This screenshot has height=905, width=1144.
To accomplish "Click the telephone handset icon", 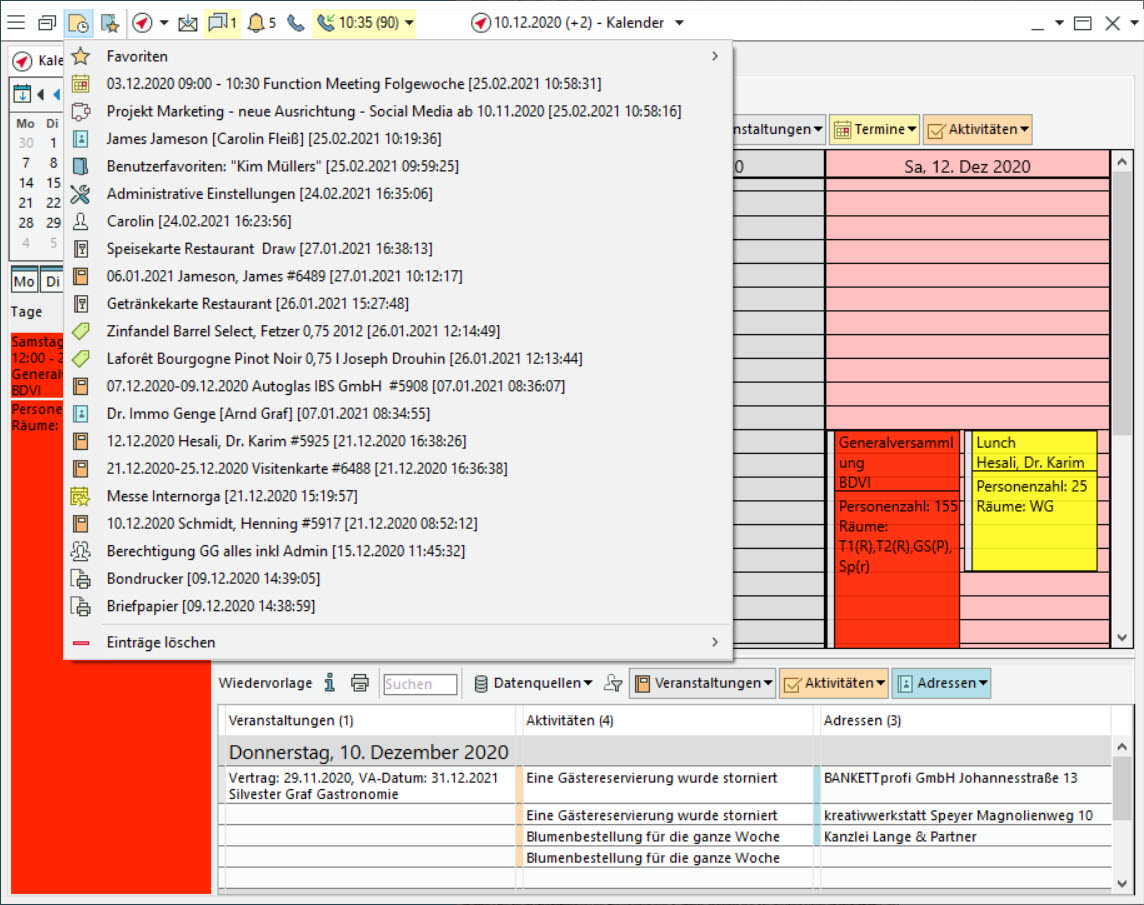I will tap(295, 22).
